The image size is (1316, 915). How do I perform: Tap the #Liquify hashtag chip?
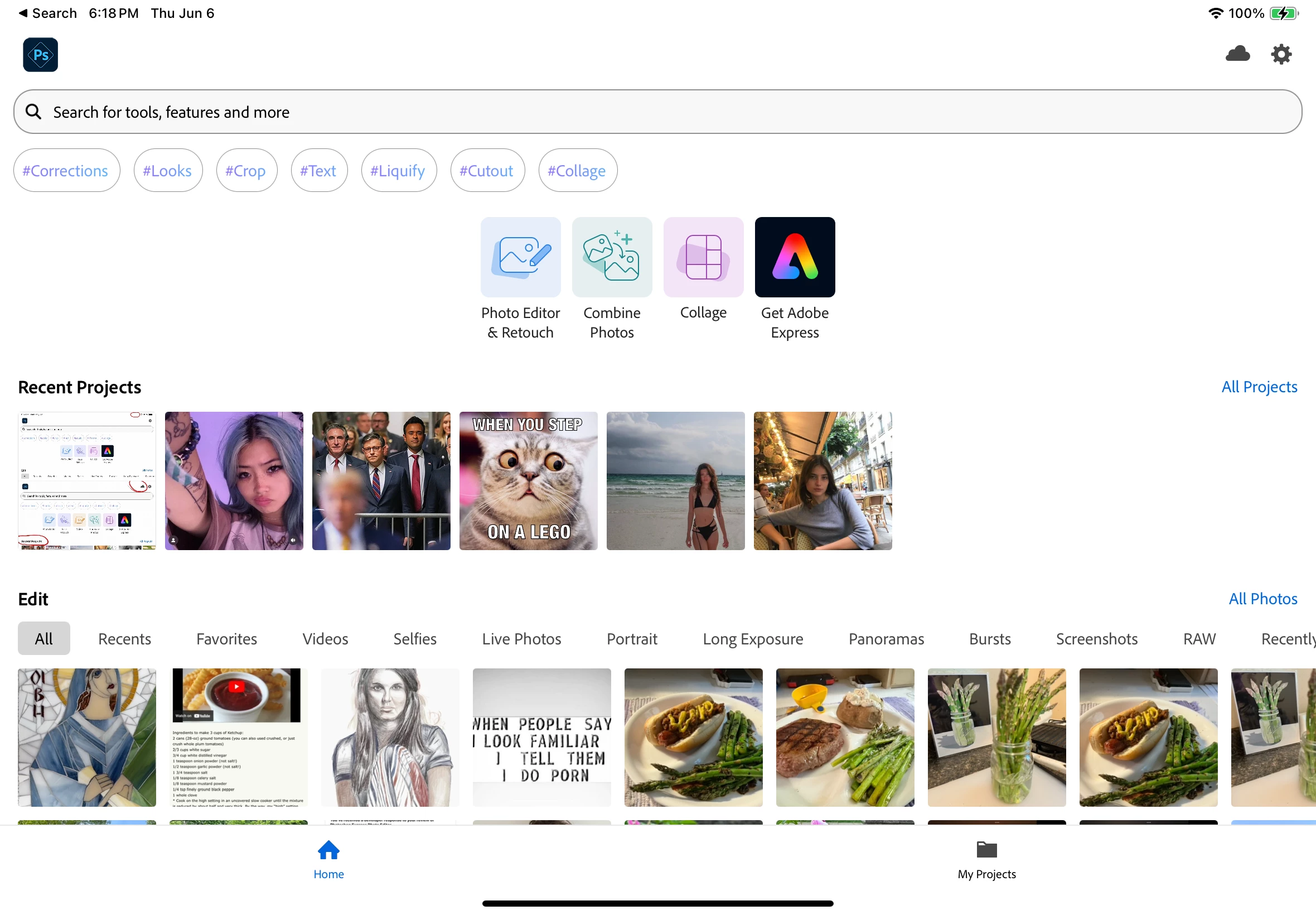click(398, 170)
